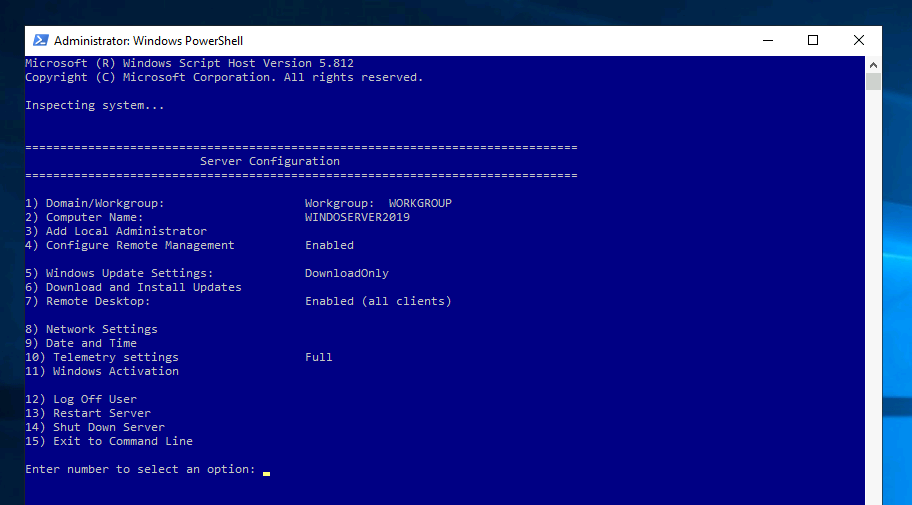
Task: Click '4) Configure Remote Management' line
Action: (x=130, y=245)
